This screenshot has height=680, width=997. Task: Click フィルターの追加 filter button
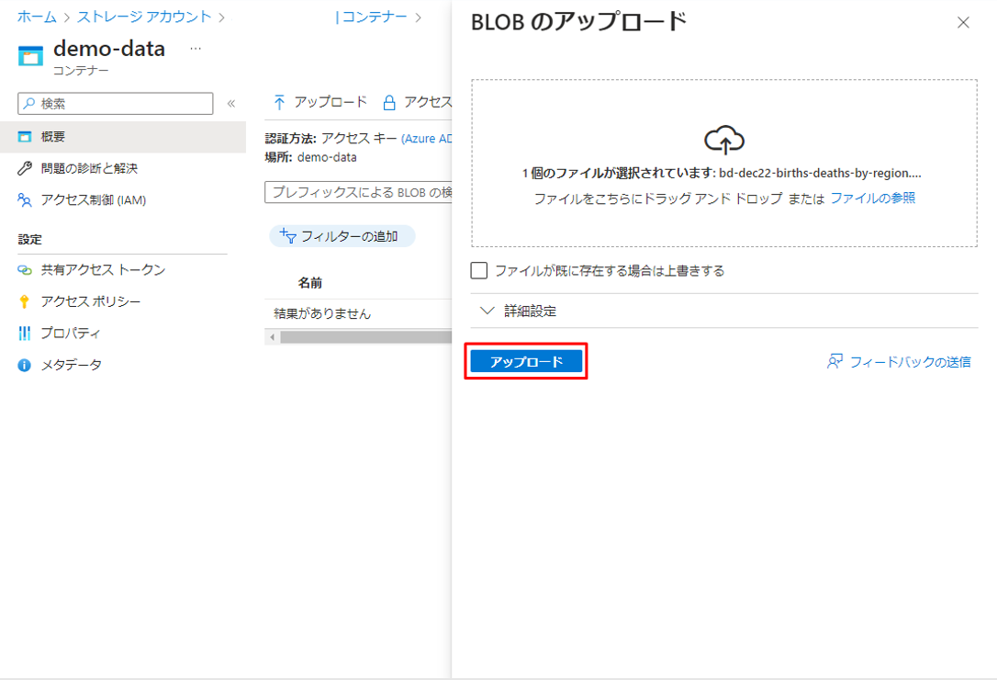pos(342,236)
